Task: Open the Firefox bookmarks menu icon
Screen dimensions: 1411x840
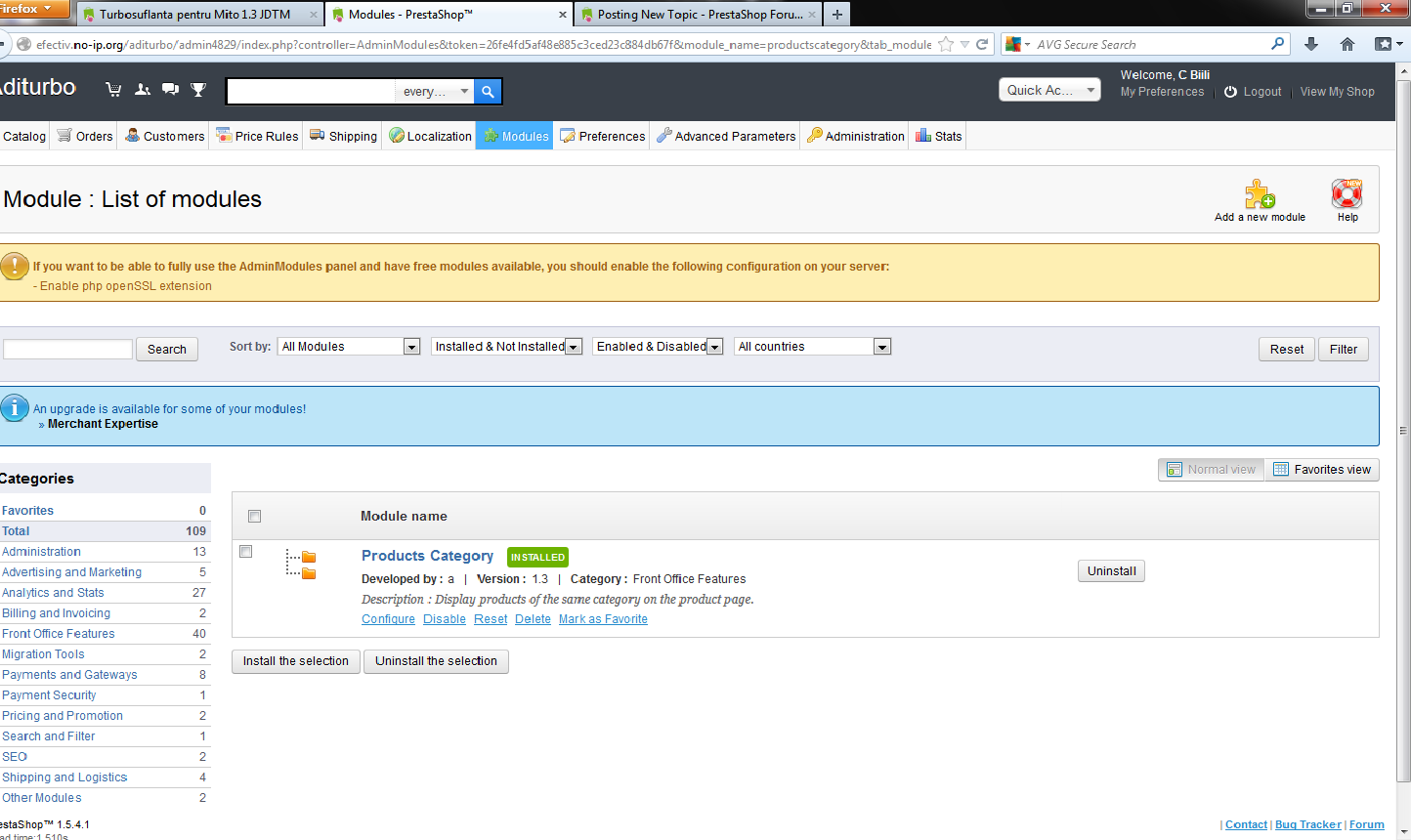Action: [x=1388, y=44]
